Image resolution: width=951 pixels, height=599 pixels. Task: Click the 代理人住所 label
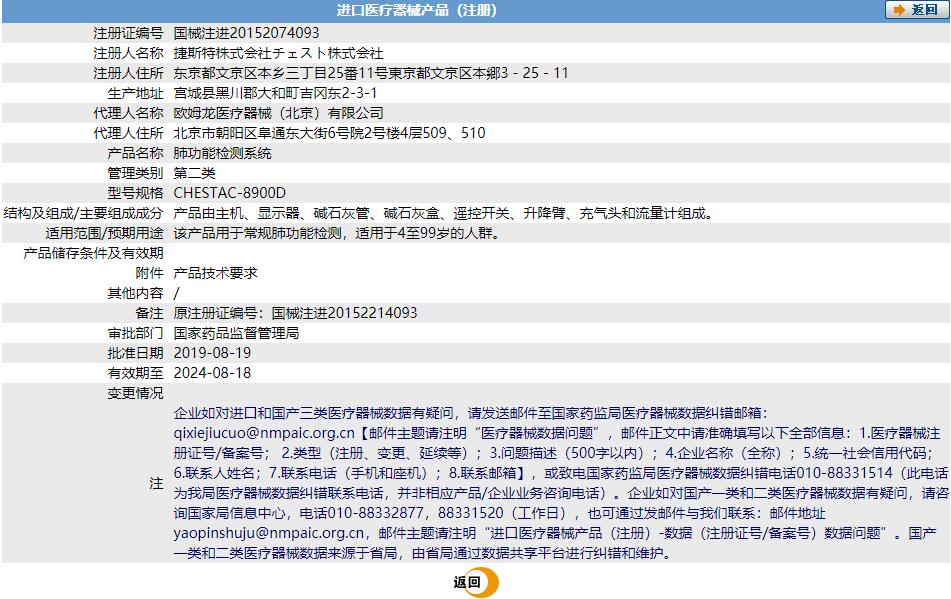pos(128,133)
